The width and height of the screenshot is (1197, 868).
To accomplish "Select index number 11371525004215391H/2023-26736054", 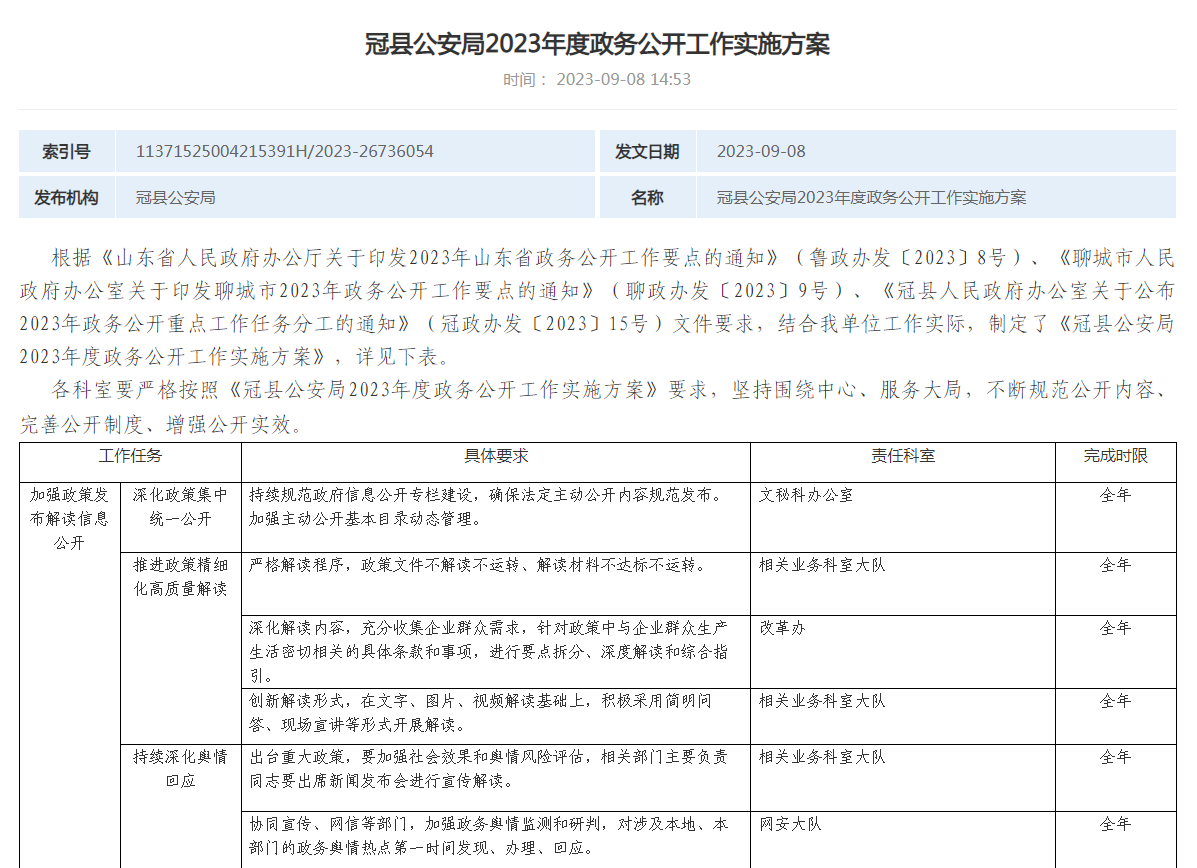I will [285, 151].
